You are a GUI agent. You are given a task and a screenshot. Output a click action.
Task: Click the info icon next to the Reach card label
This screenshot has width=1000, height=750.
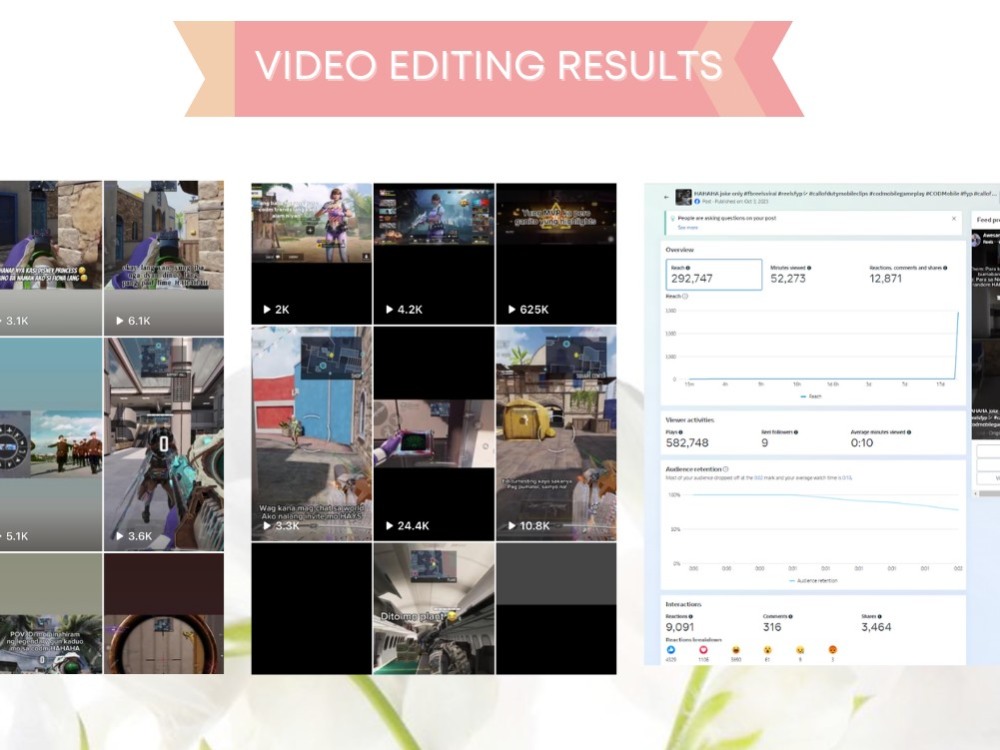(x=688, y=268)
